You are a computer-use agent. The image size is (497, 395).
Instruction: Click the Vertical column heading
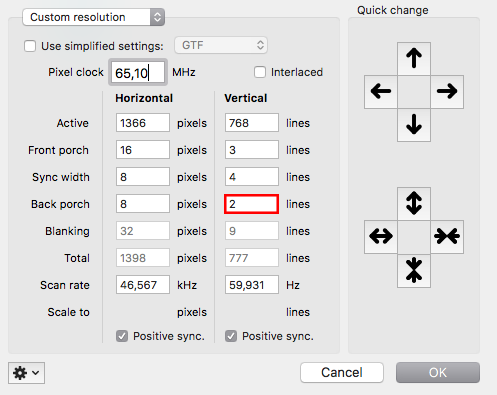coord(246,98)
